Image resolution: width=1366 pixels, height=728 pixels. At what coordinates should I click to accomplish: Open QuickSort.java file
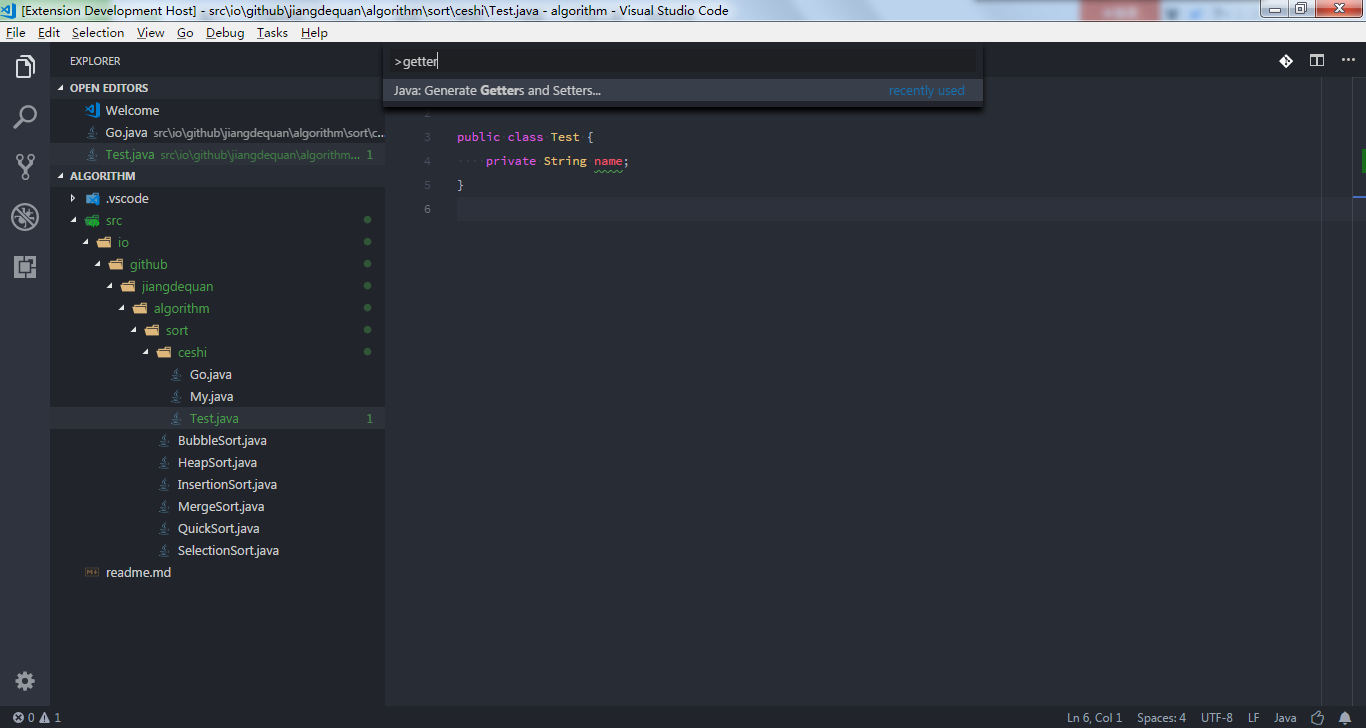tap(217, 528)
